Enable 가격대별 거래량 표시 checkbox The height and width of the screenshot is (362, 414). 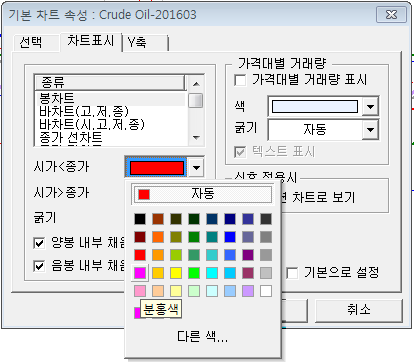click(x=240, y=80)
